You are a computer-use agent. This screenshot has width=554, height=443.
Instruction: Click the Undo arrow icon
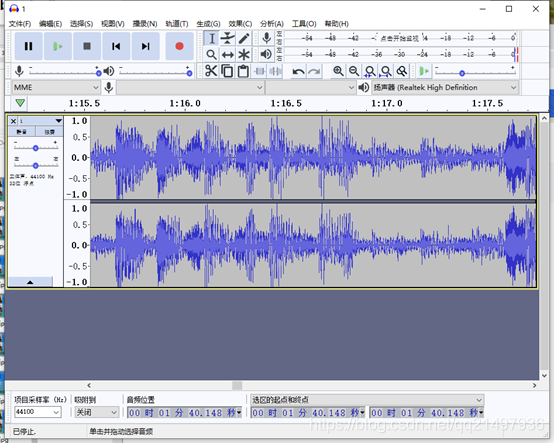298,72
